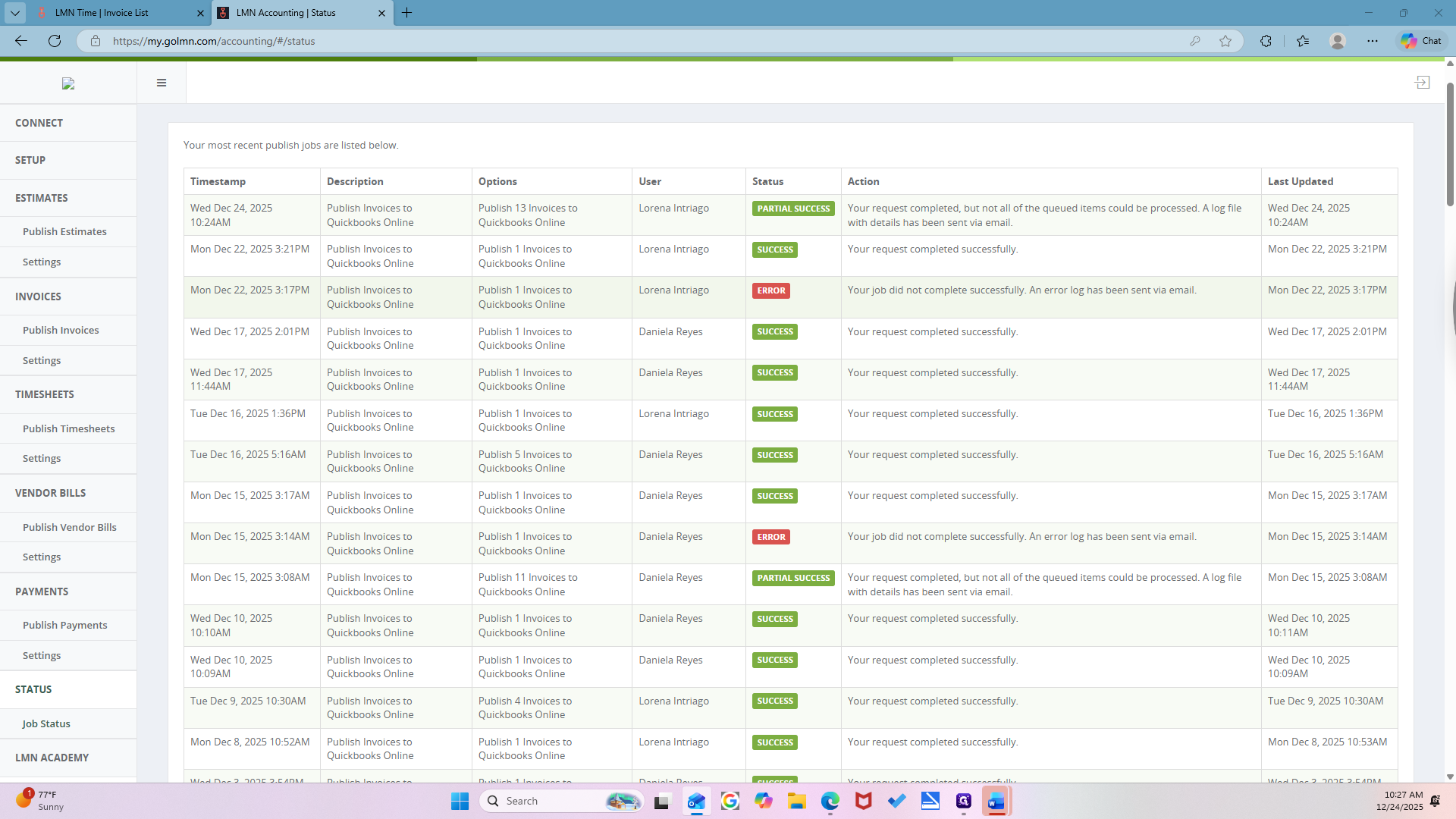The width and height of the screenshot is (1456, 819).
Task: Open the tab actions dropdown arrow
Action: coord(15,13)
